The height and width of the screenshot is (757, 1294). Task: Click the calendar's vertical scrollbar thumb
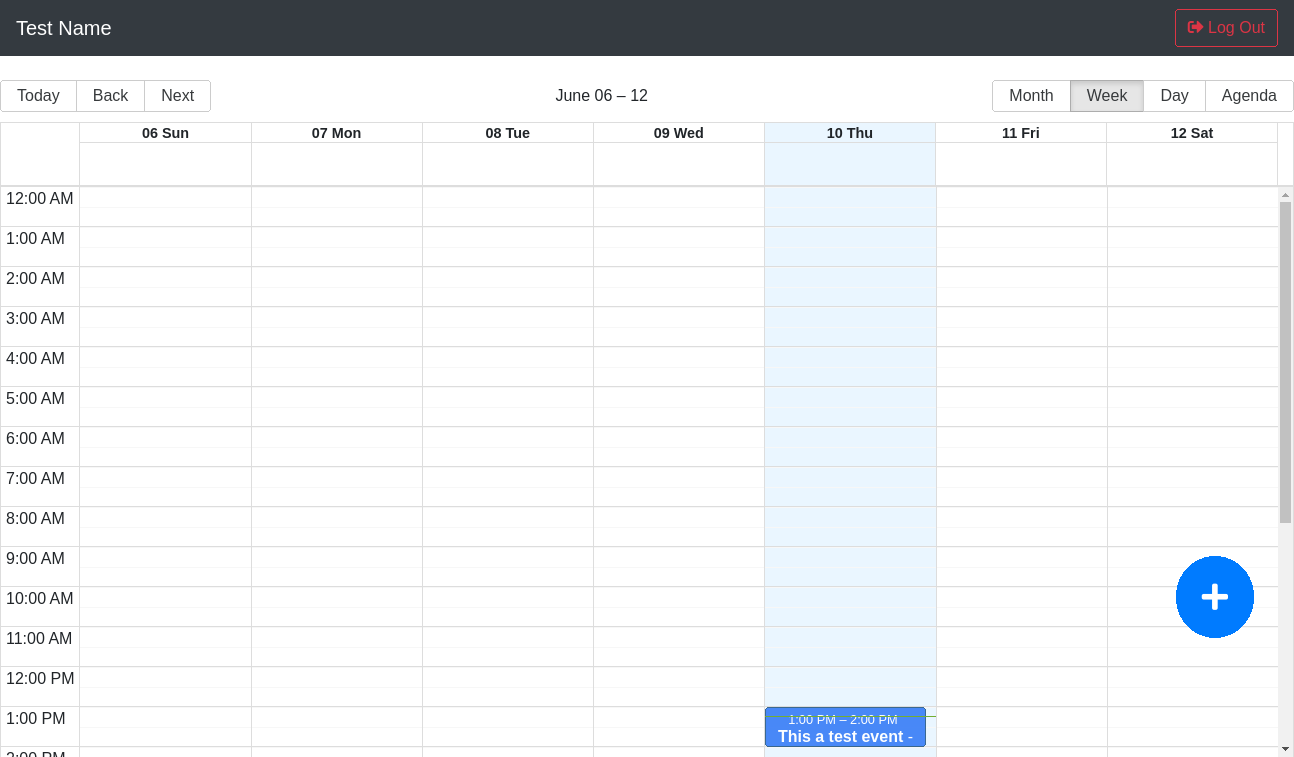(x=1285, y=362)
